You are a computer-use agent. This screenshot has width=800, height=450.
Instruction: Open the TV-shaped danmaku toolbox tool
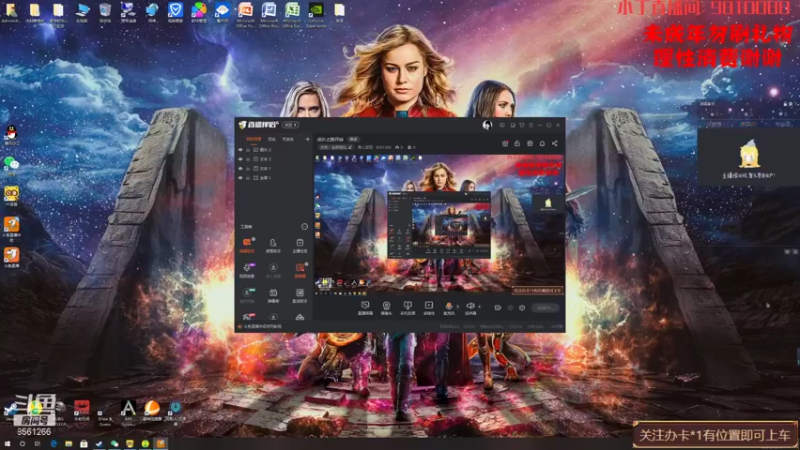coord(273,294)
